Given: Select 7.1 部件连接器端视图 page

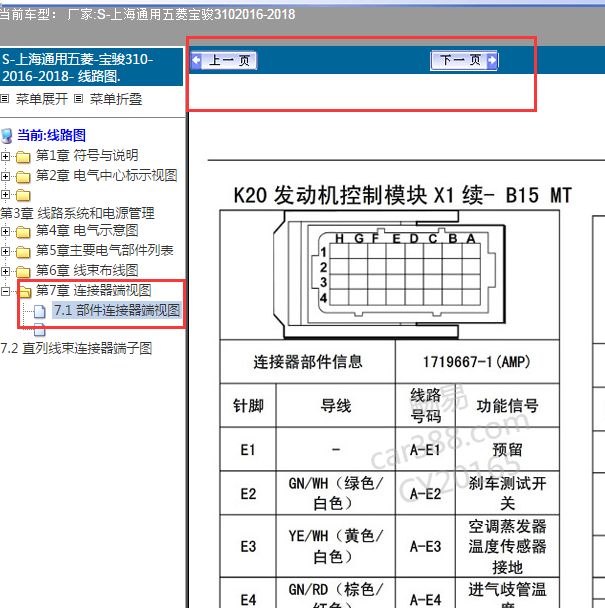Looking at the screenshot, I should [x=117, y=310].
